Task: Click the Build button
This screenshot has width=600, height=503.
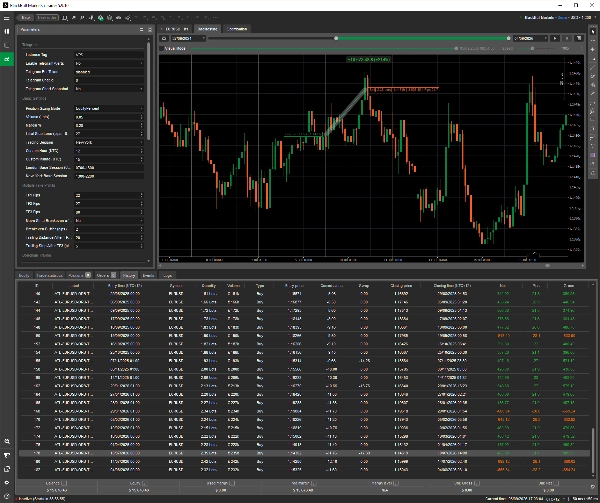Action: [25, 18]
